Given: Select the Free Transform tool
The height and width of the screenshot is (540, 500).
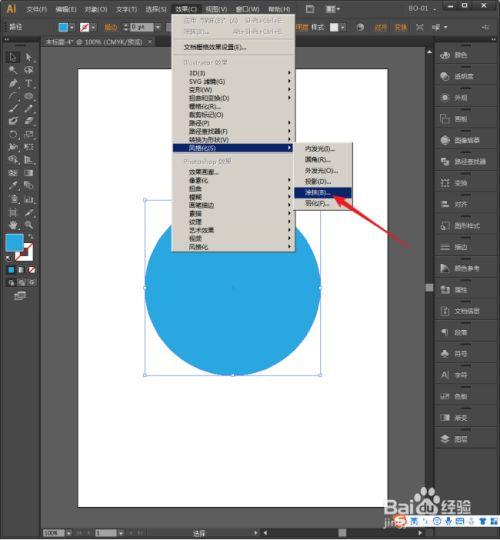Looking at the screenshot, I should [29, 147].
